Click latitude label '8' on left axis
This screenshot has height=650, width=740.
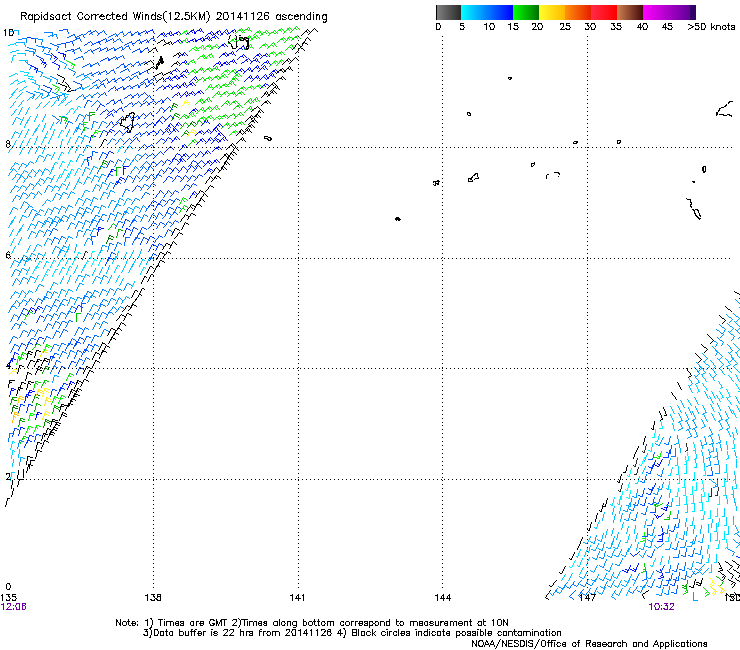8,144
